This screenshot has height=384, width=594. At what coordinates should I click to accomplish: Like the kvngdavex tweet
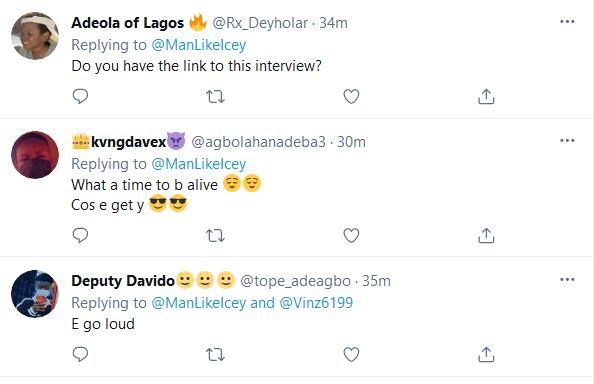pyautogui.click(x=351, y=236)
